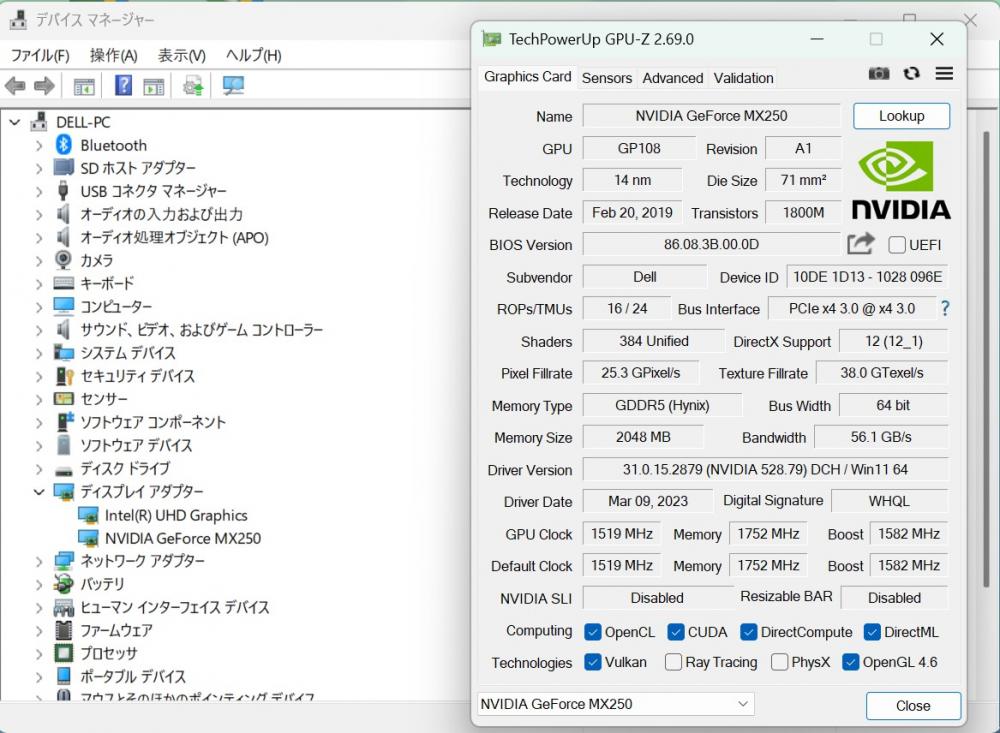Screen dimensions: 1000x733
Task: Uncheck the CUDA checkbox
Action: tap(676, 632)
